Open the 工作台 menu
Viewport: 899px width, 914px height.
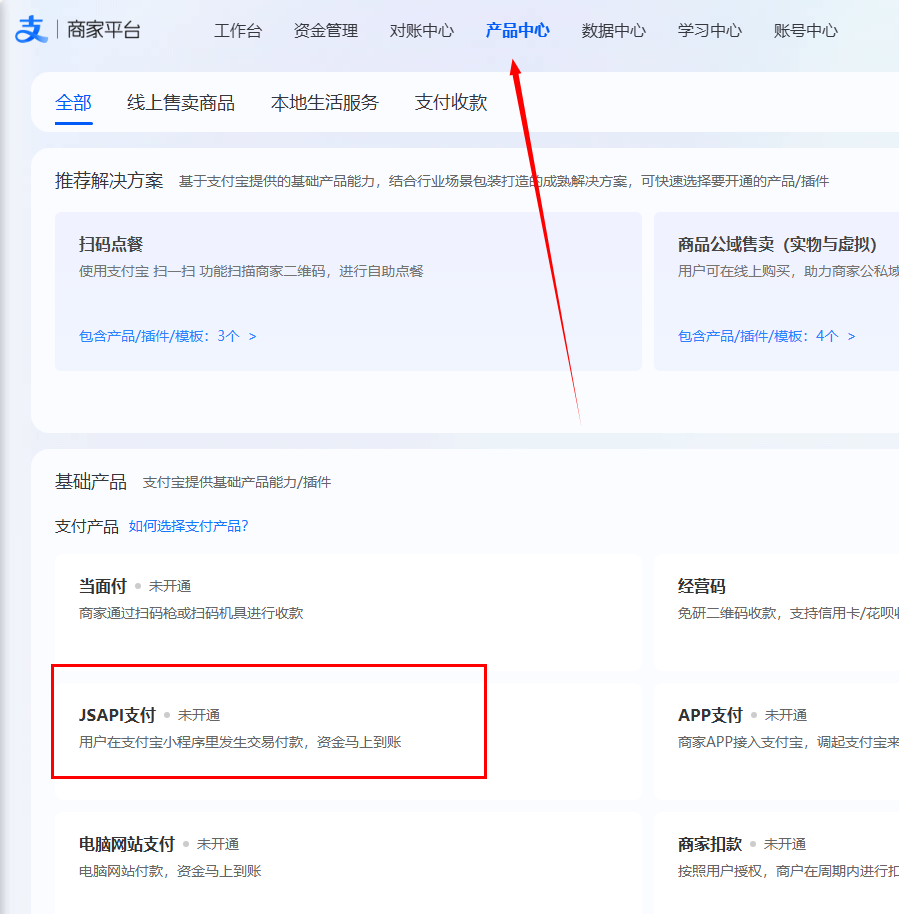coord(238,30)
